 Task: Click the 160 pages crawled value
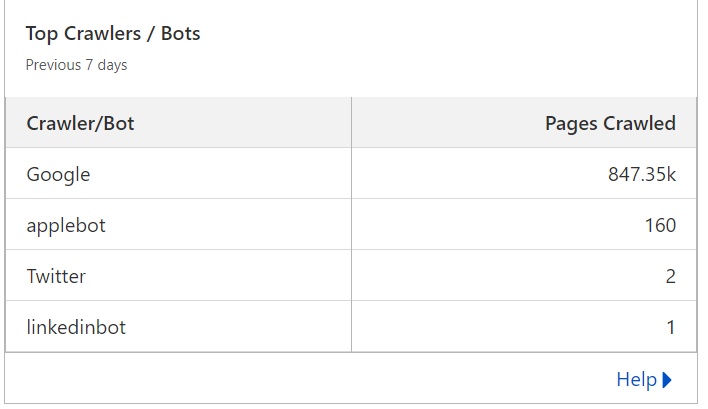[660, 225]
